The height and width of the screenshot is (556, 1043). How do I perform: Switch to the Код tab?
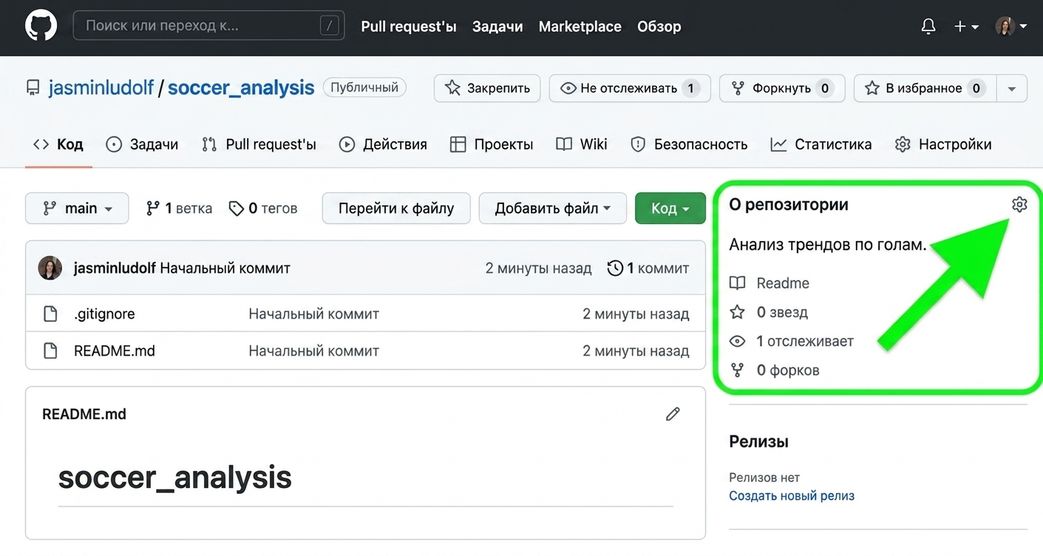click(x=59, y=144)
